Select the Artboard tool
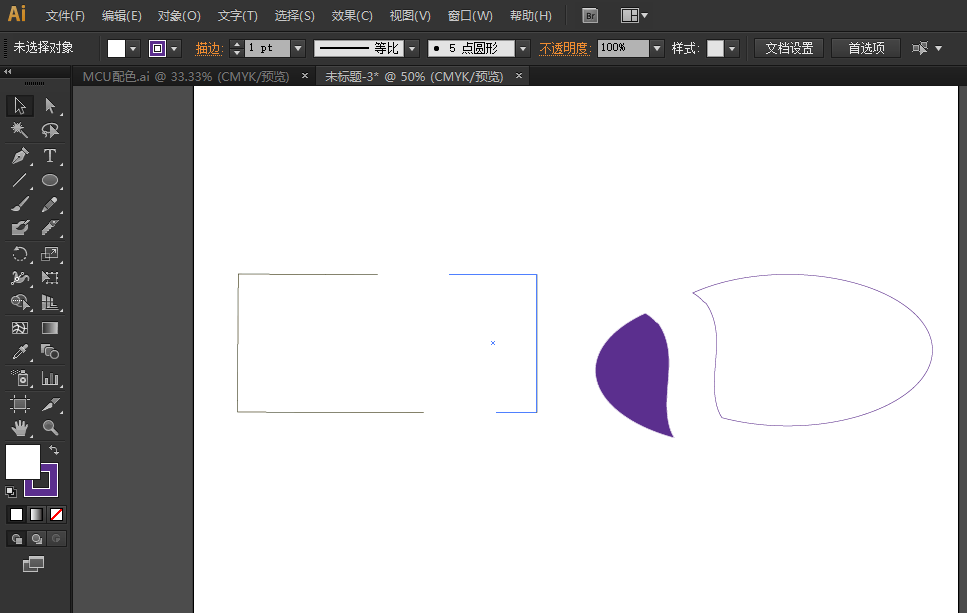967x613 pixels. click(x=20, y=404)
